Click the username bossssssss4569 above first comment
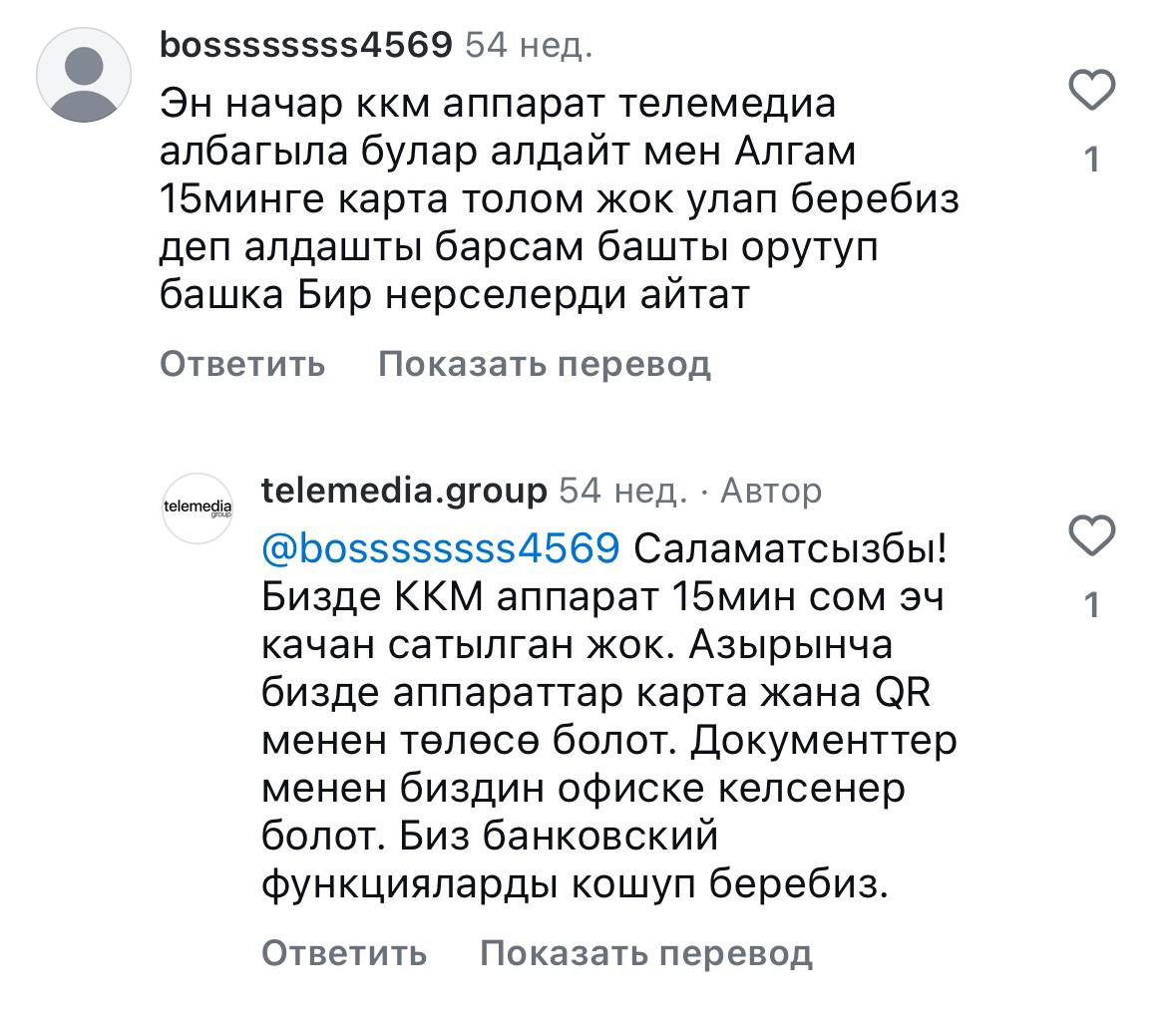The image size is (1176, 1021). (305, 45)
